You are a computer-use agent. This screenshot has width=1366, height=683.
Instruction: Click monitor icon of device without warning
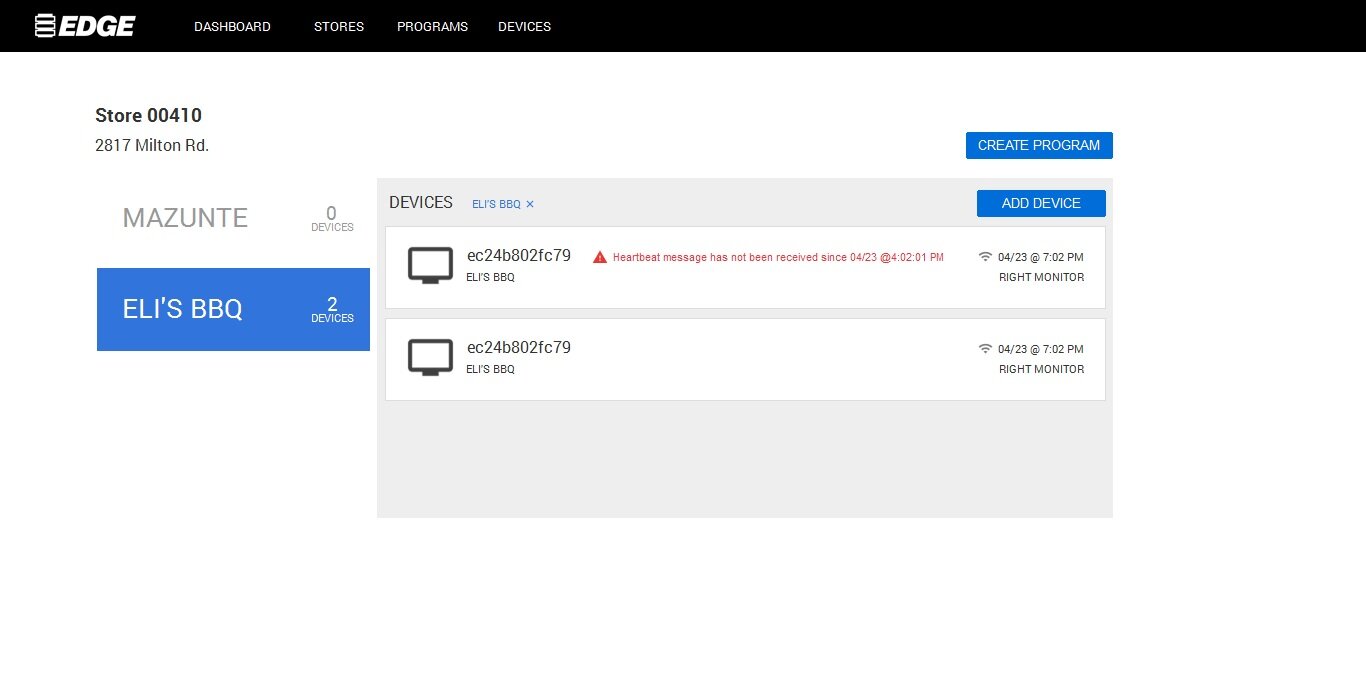[x=430, y=357]
